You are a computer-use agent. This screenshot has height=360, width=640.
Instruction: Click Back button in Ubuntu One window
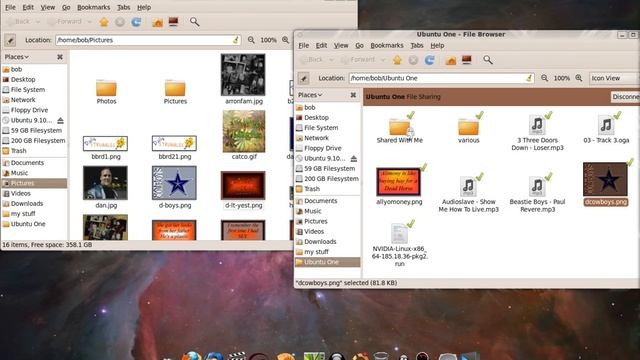pyautogui.click(x=311, y=60)
